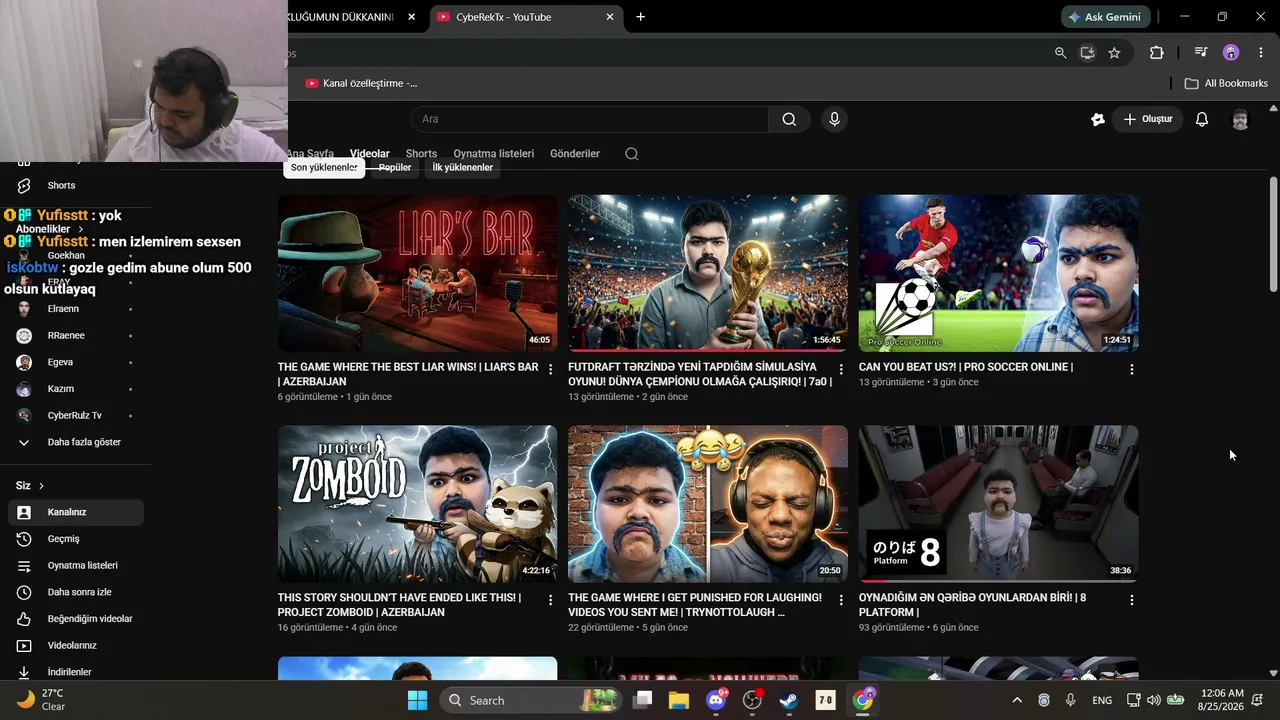The width and height of the screenshot is (1280, 720).
Task: Switch to the Gönderiler tab
Action: click(575, 154)
